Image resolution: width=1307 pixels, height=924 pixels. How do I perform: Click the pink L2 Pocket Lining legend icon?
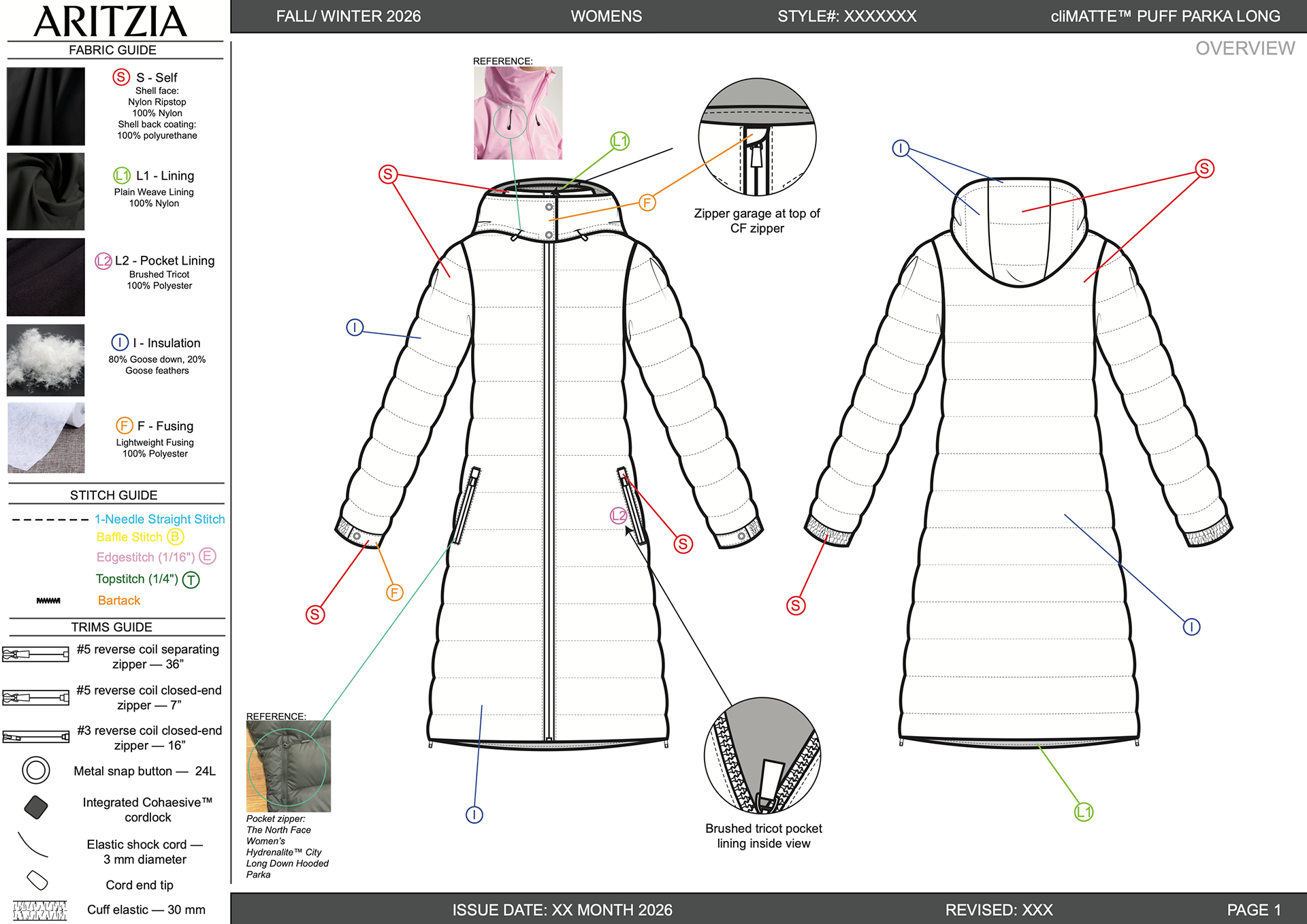(x=103, y=261)
